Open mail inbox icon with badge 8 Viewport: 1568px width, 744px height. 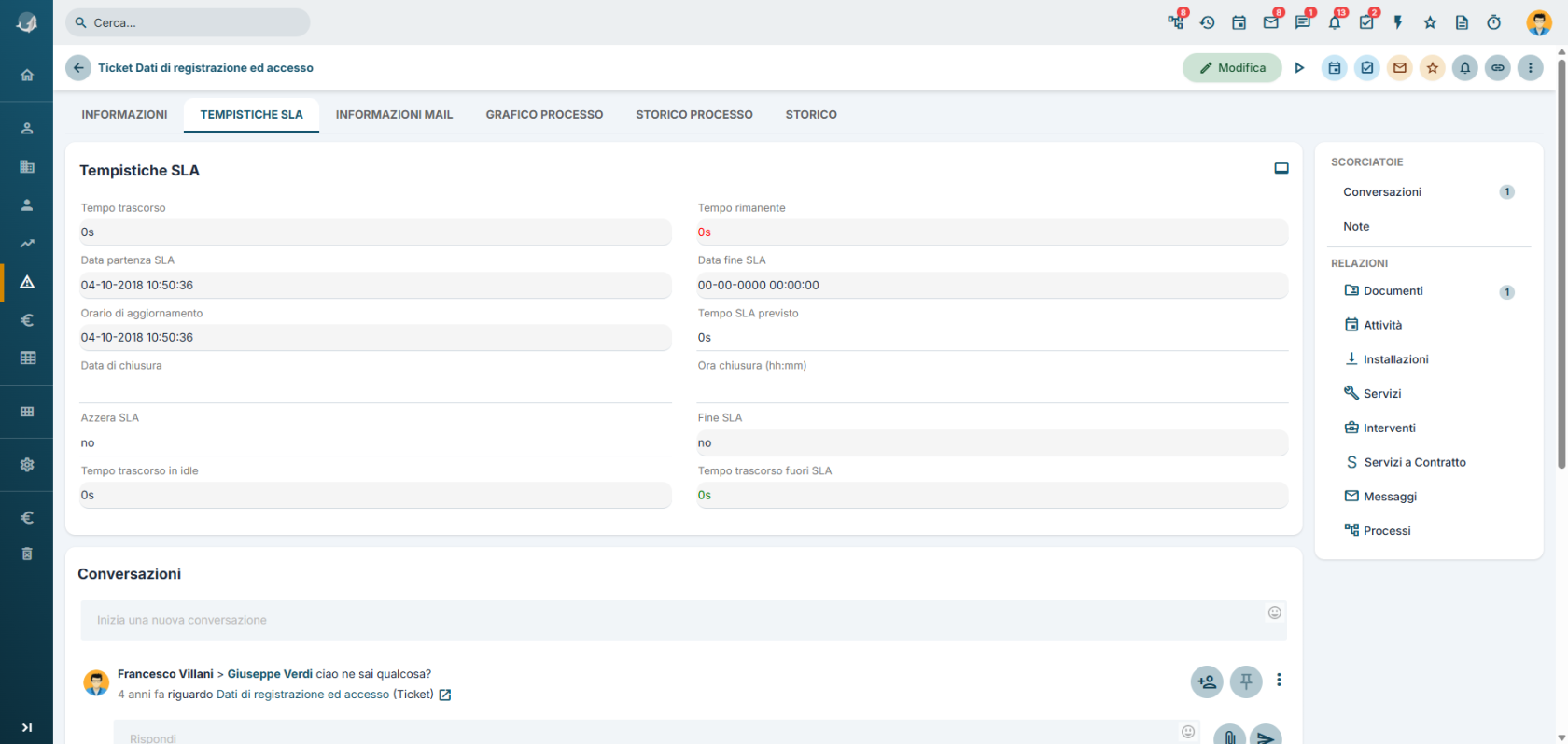coord(1271,22)
